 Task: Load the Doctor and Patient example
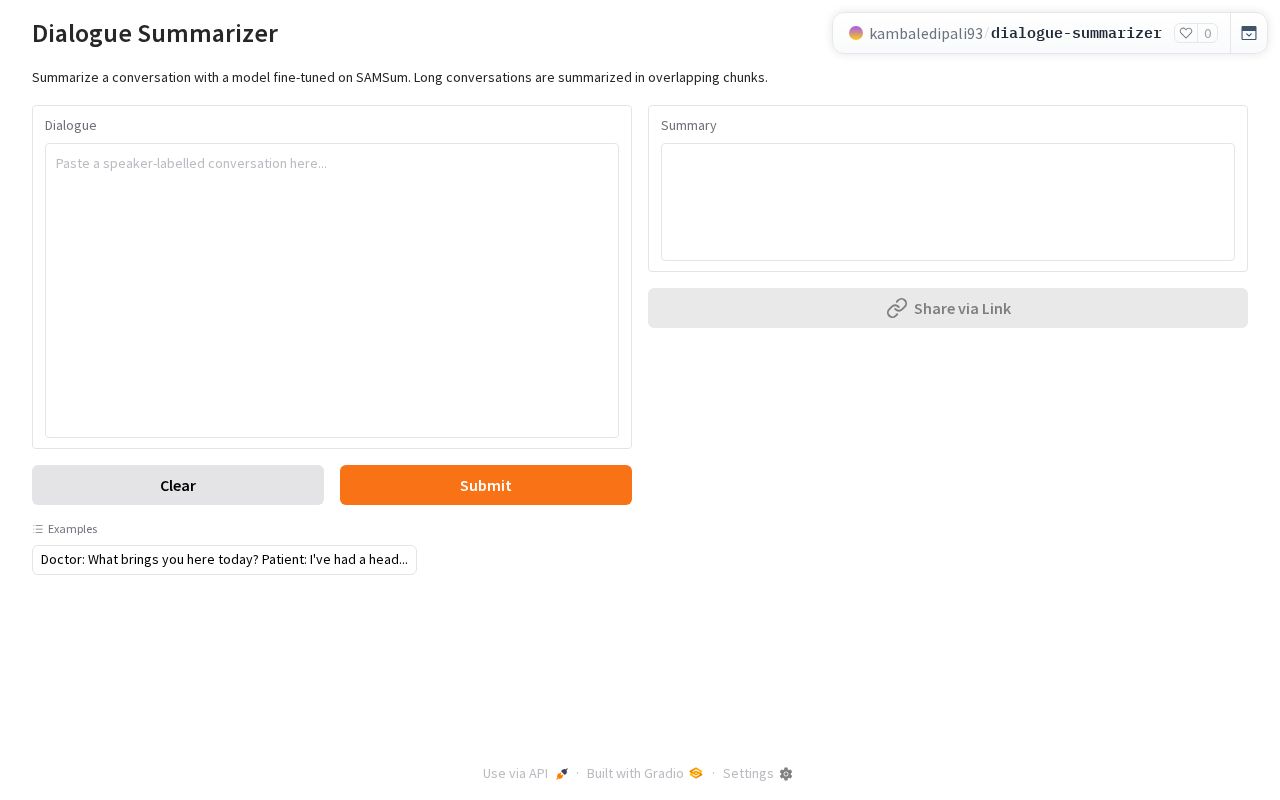point(224,560)
